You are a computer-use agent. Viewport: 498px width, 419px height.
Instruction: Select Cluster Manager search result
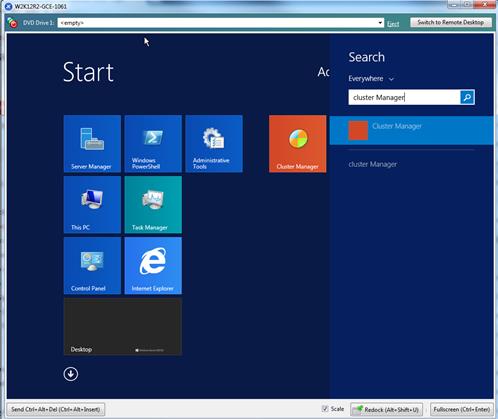(412, 130)
